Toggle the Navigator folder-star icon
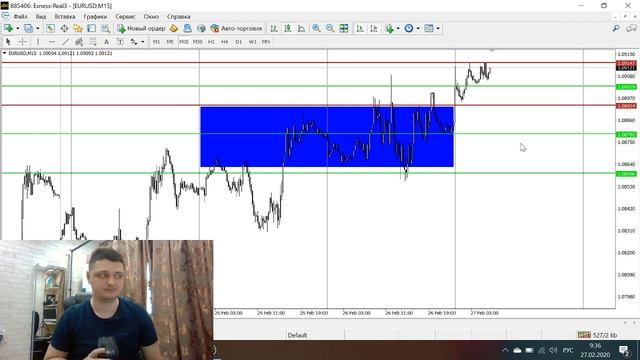 (x=78, y=28)
